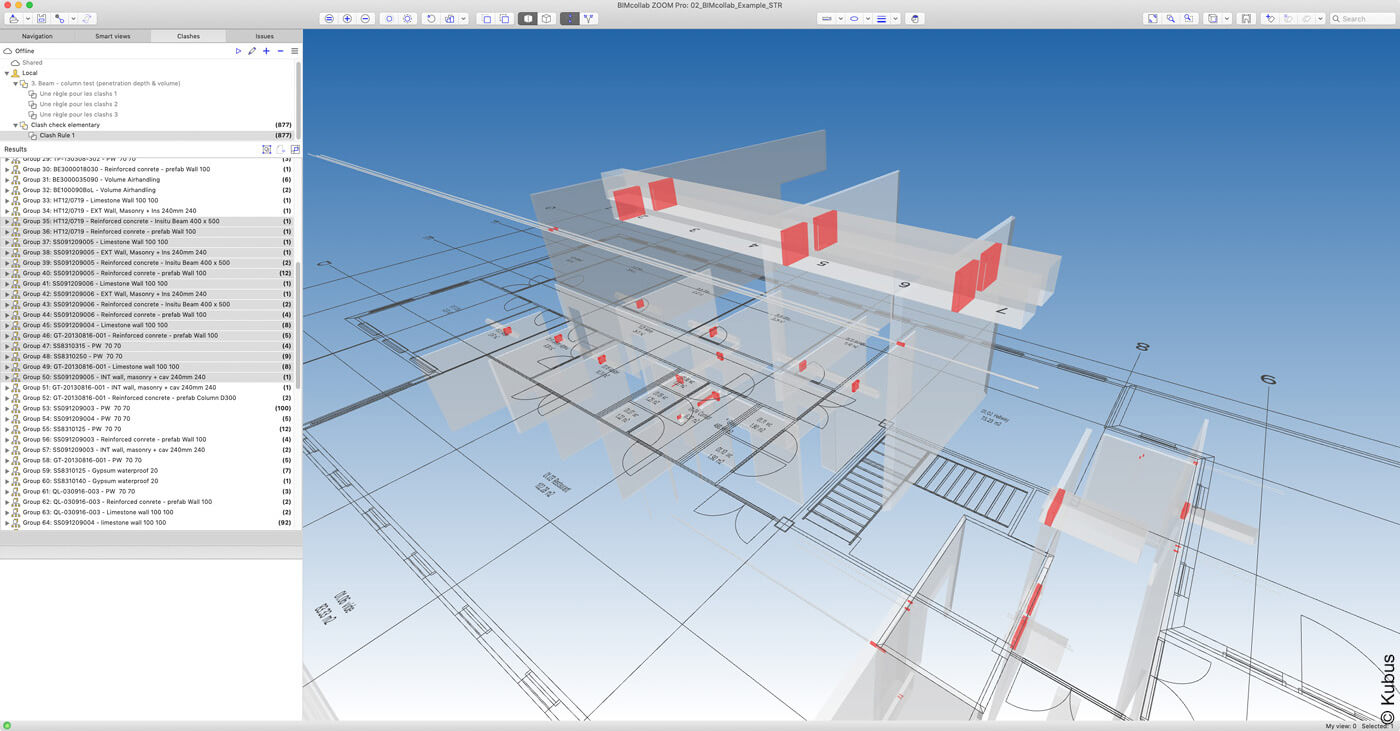This screenshot has height=731, width=1400.
Task: Expand Group 40 Reinforced conrete prefab Wall
Action: (7, 273)
